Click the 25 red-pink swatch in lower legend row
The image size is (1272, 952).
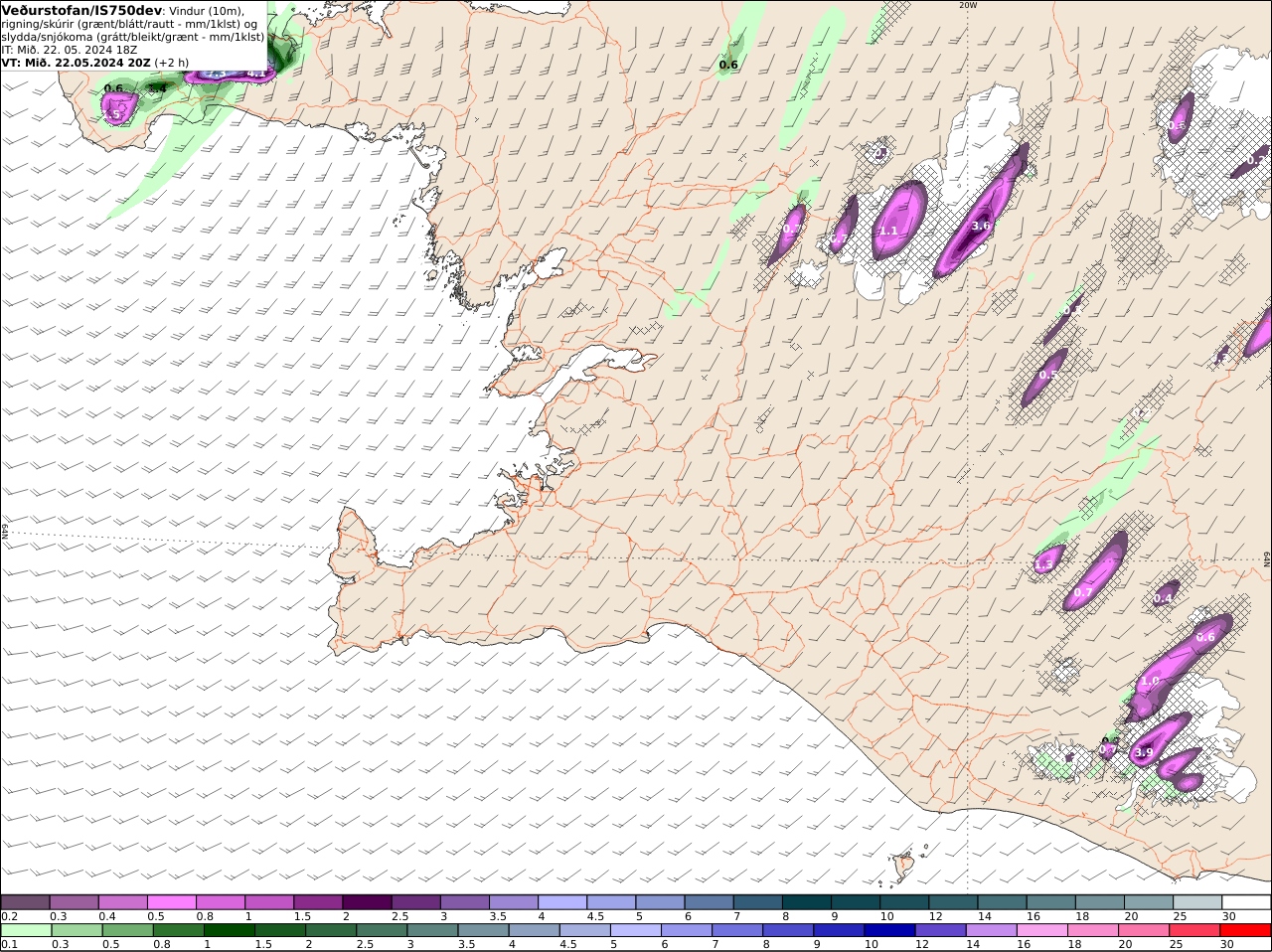pos(1194,931)
